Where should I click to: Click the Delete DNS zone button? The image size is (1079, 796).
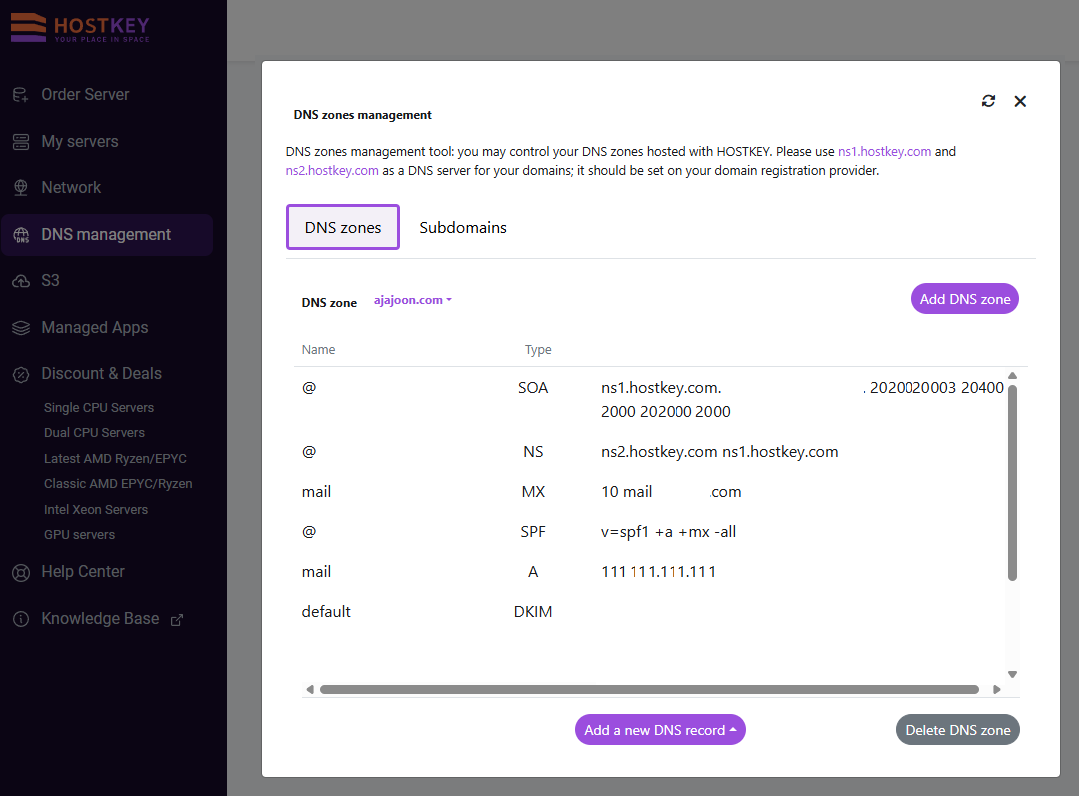958,730
